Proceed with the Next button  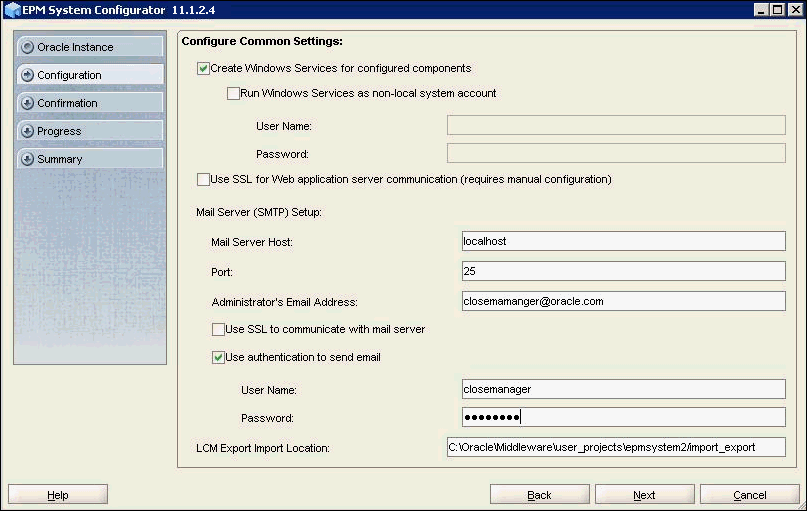click(644, 495)
